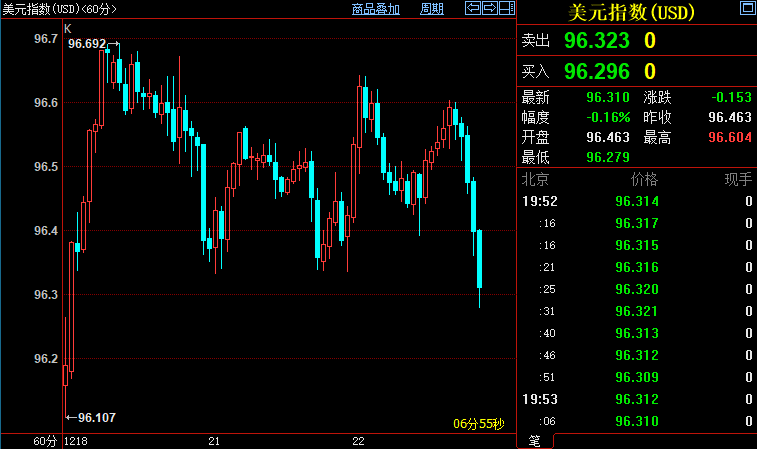Image resolution: width=757 pixels, height=449 pixels.
Task: Select the 笔 tab below the tick list
Action: [533, 440]
